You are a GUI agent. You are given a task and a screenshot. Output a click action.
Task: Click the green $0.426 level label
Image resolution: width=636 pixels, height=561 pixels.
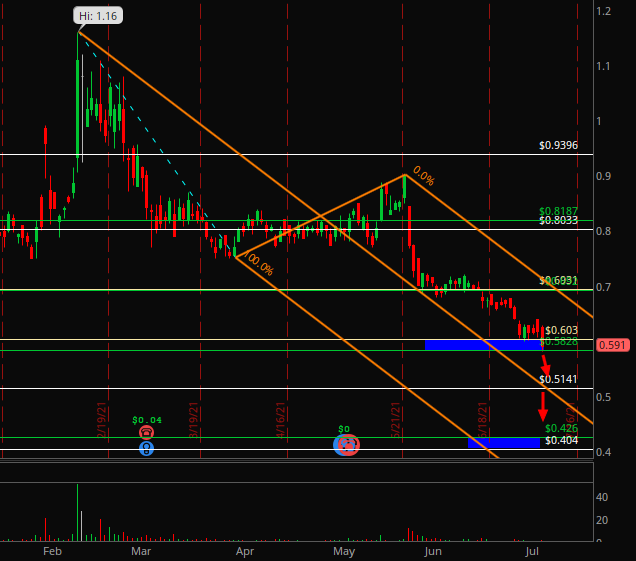tap(561, 428)
